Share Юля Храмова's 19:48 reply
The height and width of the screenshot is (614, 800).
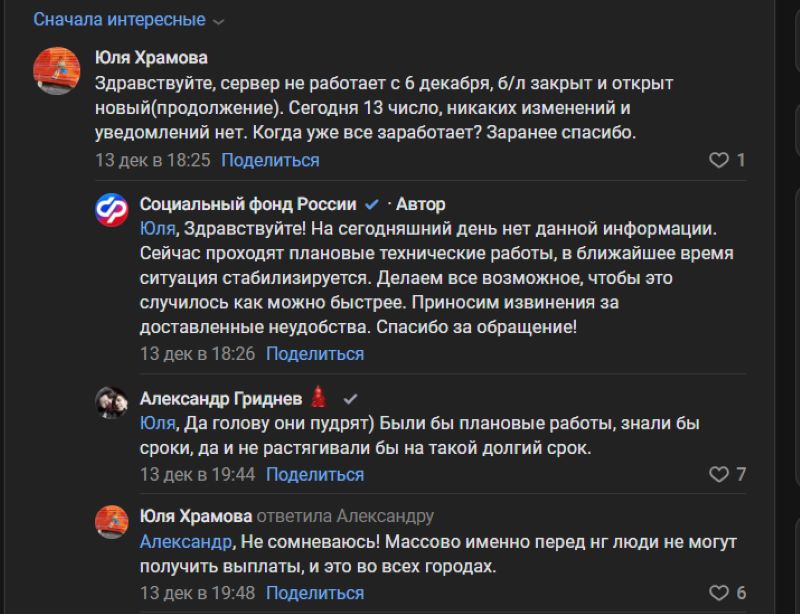coord(315,592)
